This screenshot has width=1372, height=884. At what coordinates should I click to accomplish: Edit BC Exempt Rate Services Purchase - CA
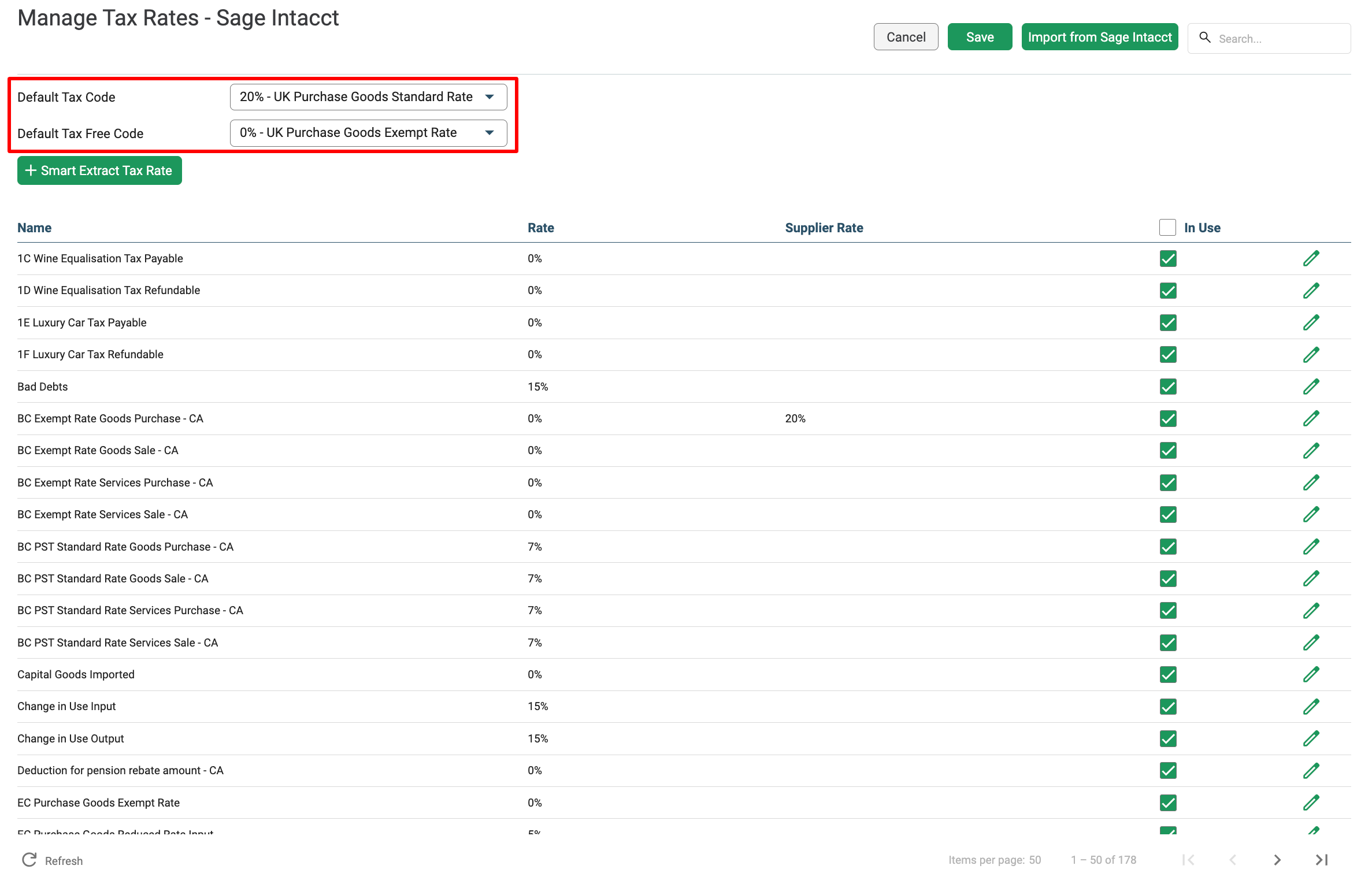tap(1311, 482)
